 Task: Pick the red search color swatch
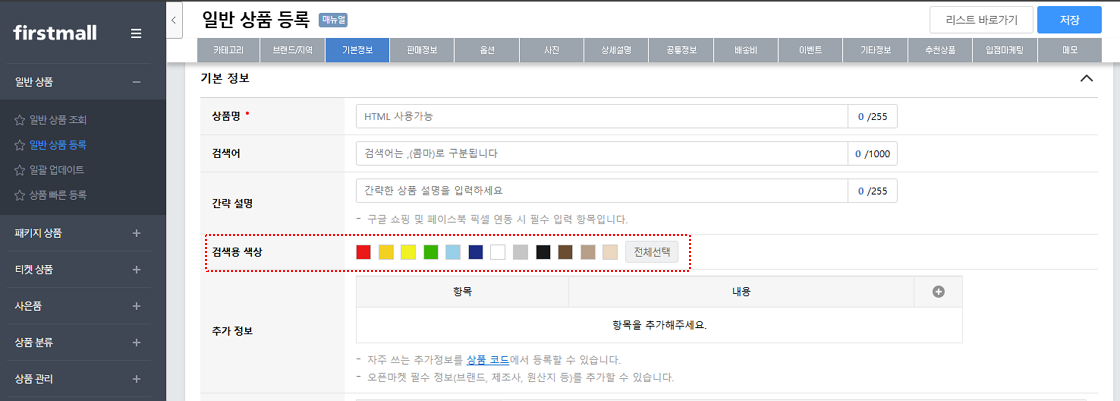(x=364, y=252)
